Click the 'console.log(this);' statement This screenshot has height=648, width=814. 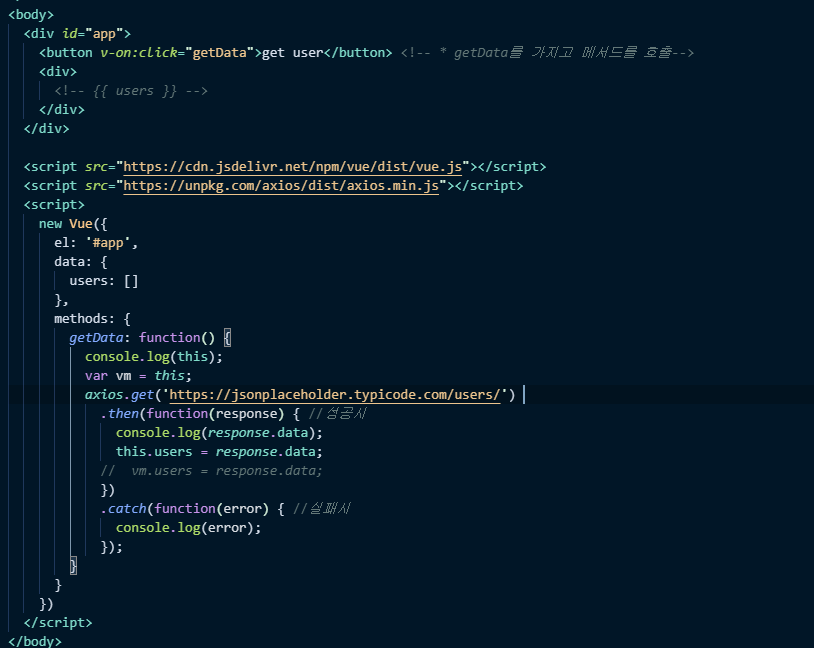[x=154, y=357]
